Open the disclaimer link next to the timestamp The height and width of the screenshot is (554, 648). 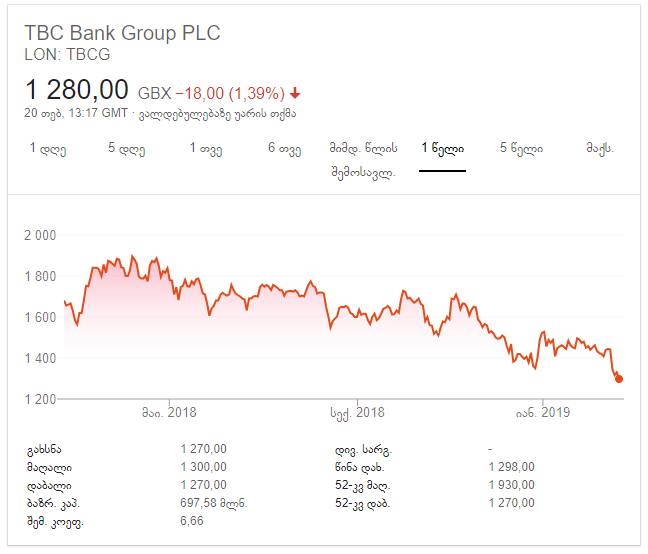tap(217, 114)
